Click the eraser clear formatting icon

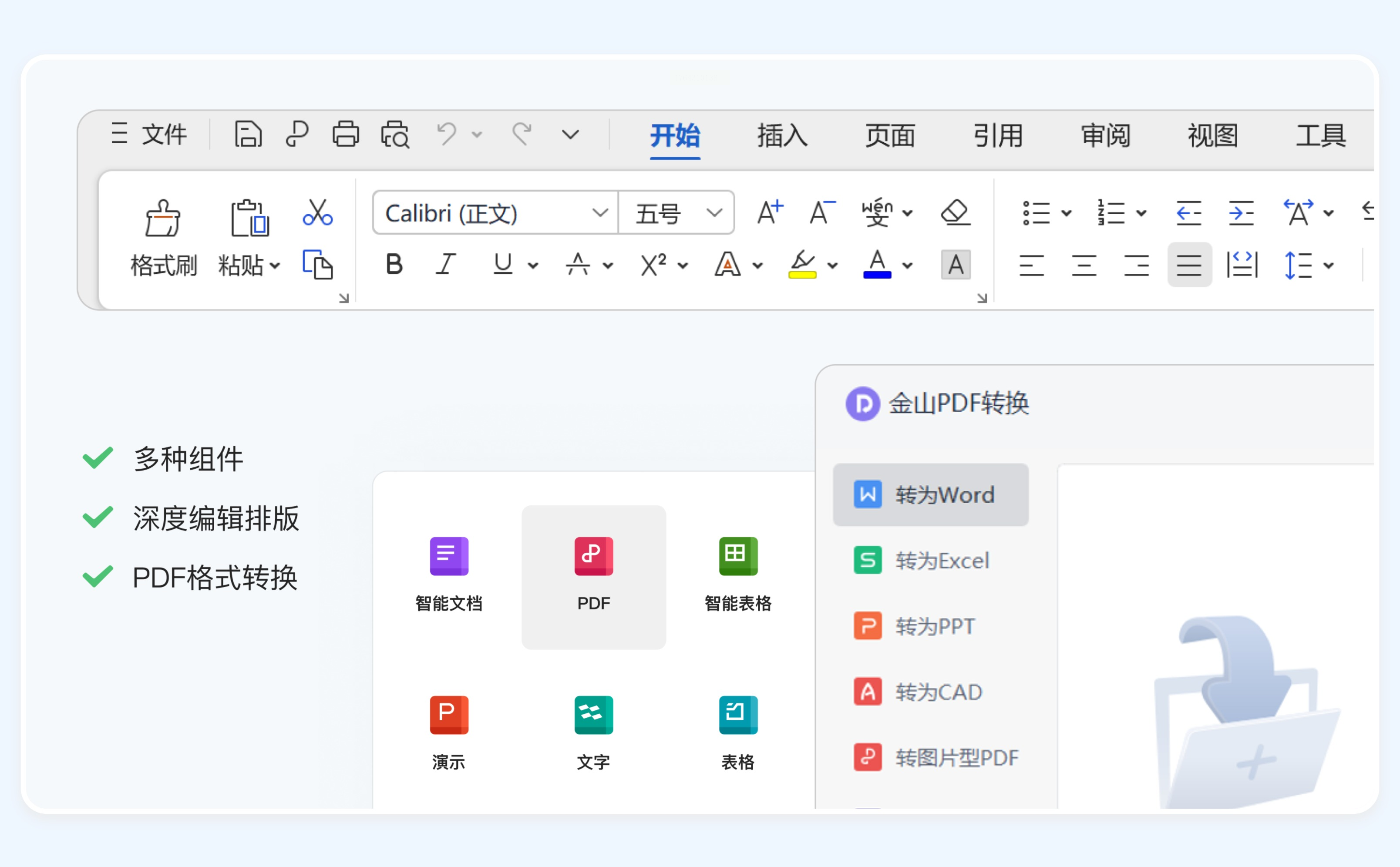click(x=956, y=213)
